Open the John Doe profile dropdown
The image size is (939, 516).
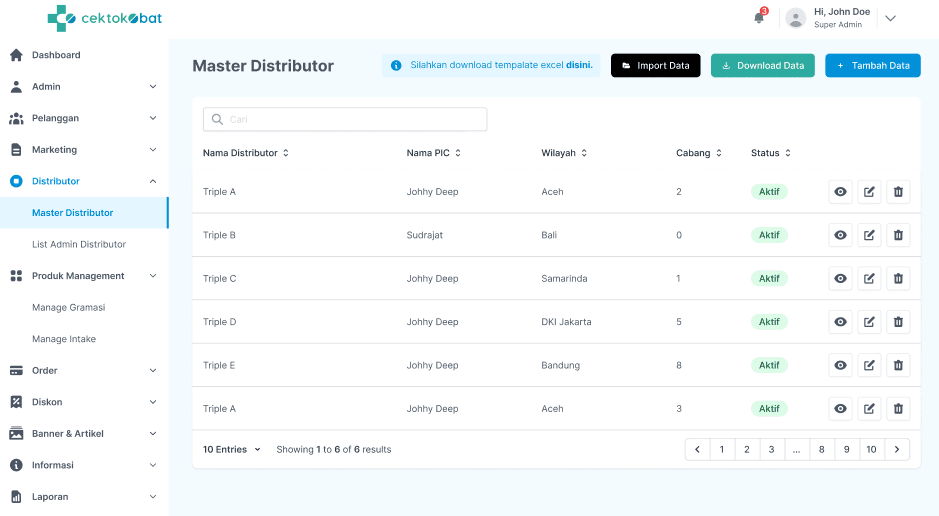point(890,18)
